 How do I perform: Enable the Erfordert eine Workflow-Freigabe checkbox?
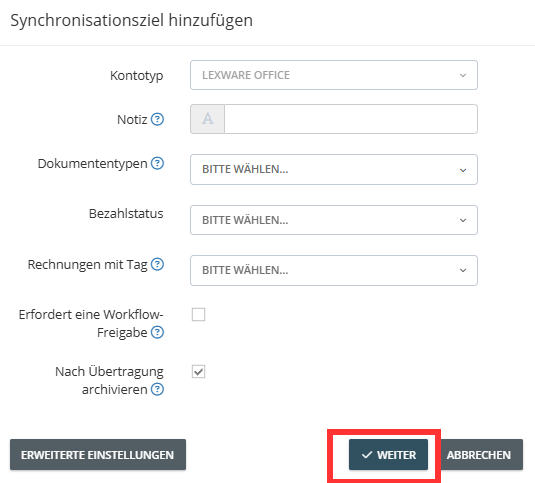click(x=198, y=314)
